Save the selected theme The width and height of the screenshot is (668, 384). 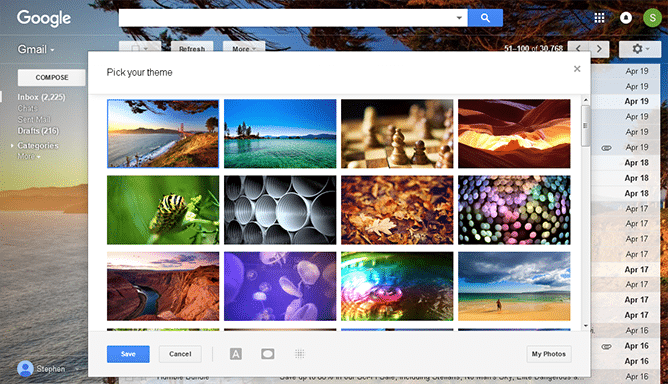pos(128,354)
